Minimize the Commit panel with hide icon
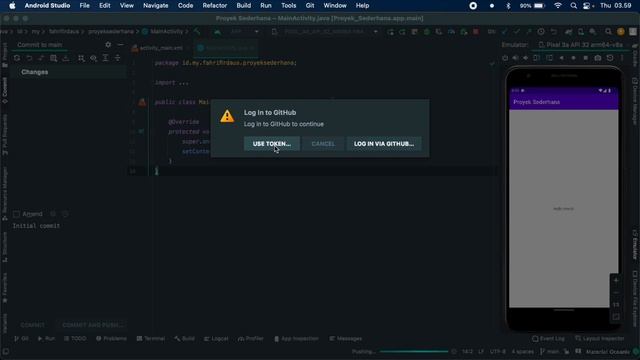Viewport: 640px width, 360px height. (120, 45)
